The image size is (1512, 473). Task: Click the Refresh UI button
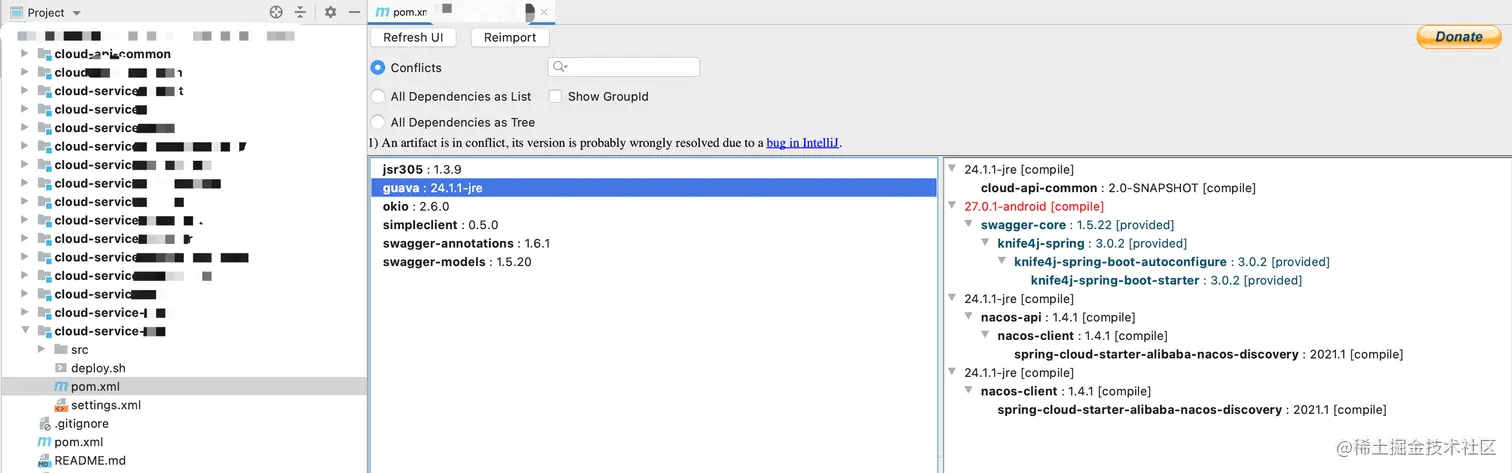[413, 37]
